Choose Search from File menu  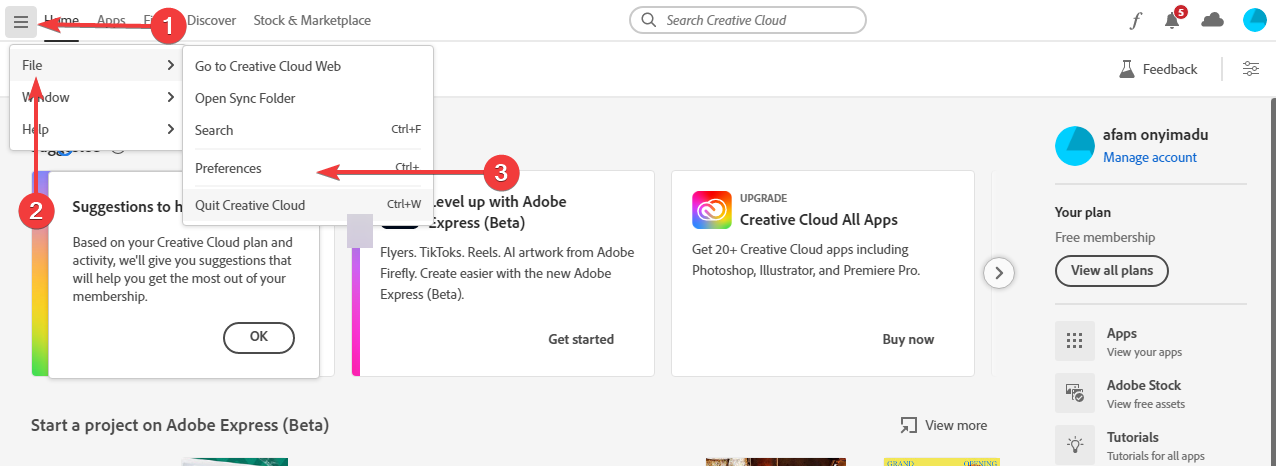click(x=308, y=130)
